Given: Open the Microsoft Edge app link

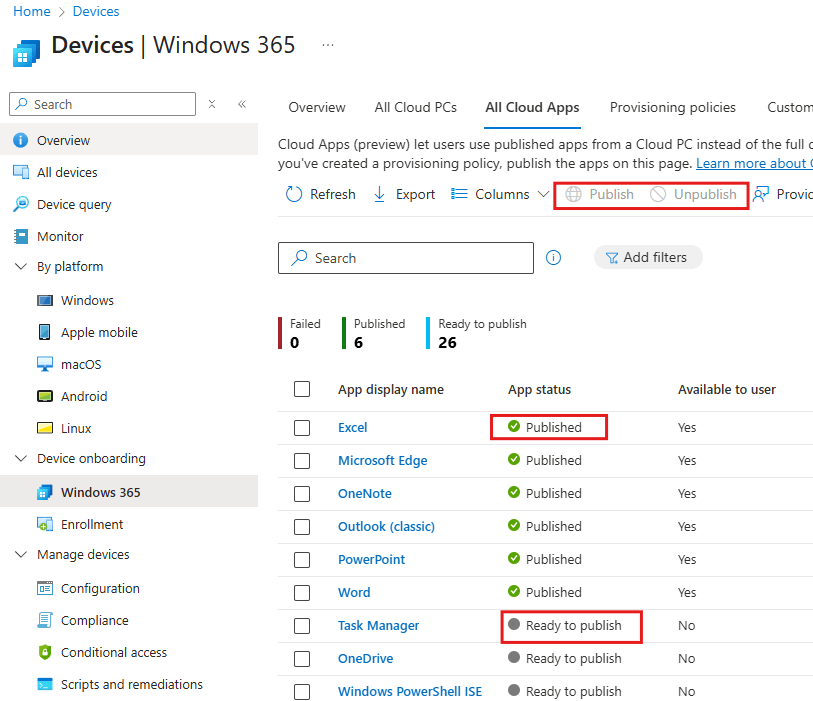Looking at the screenshot, I should click(x=382, y=461).
